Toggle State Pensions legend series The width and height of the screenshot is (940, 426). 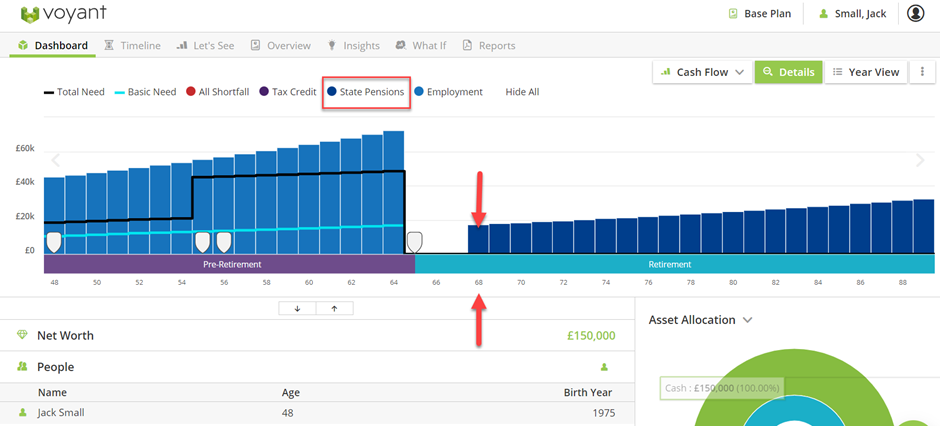(x=366, y=92)
